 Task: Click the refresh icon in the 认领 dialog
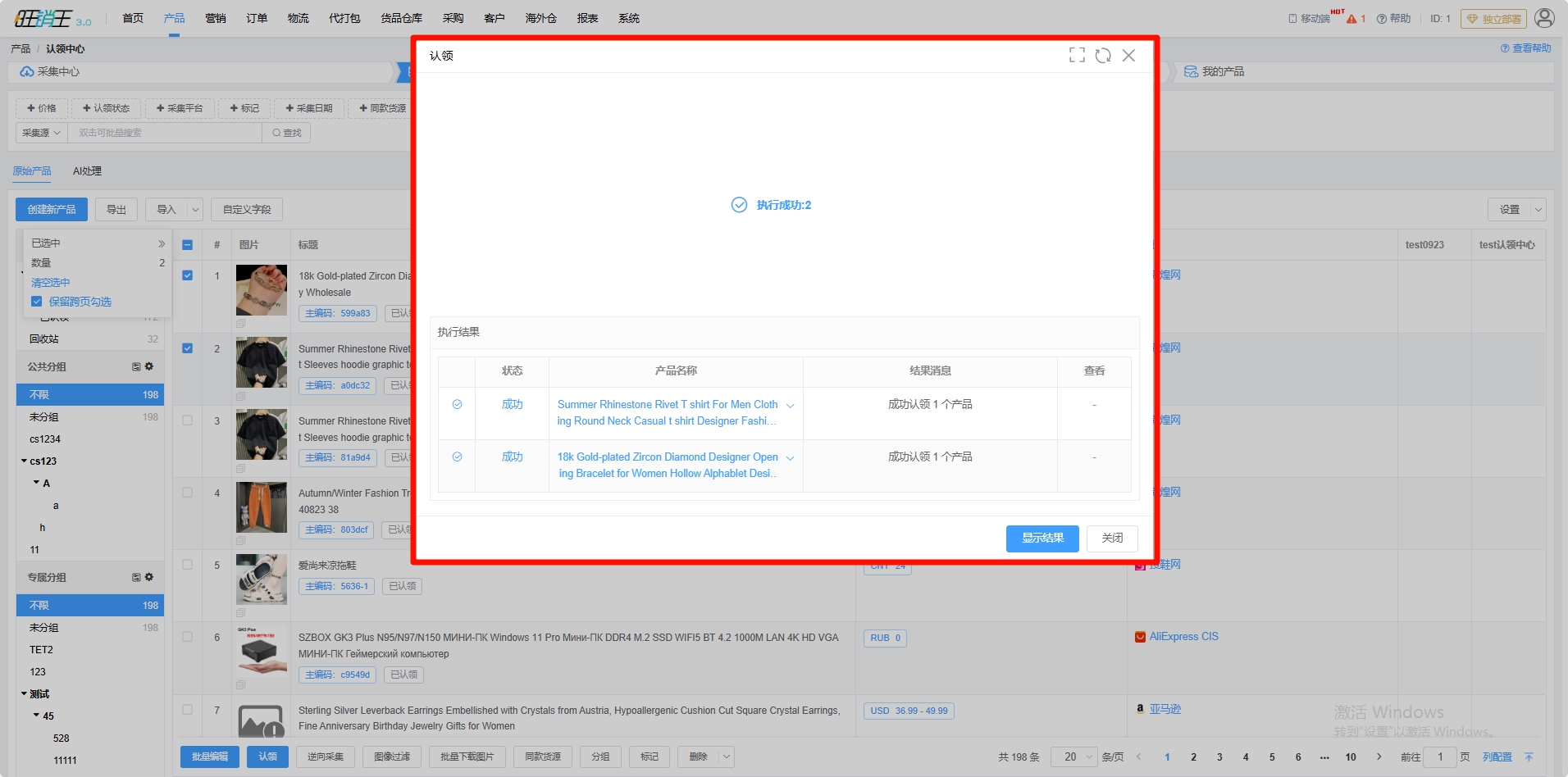click(1103, 55)
